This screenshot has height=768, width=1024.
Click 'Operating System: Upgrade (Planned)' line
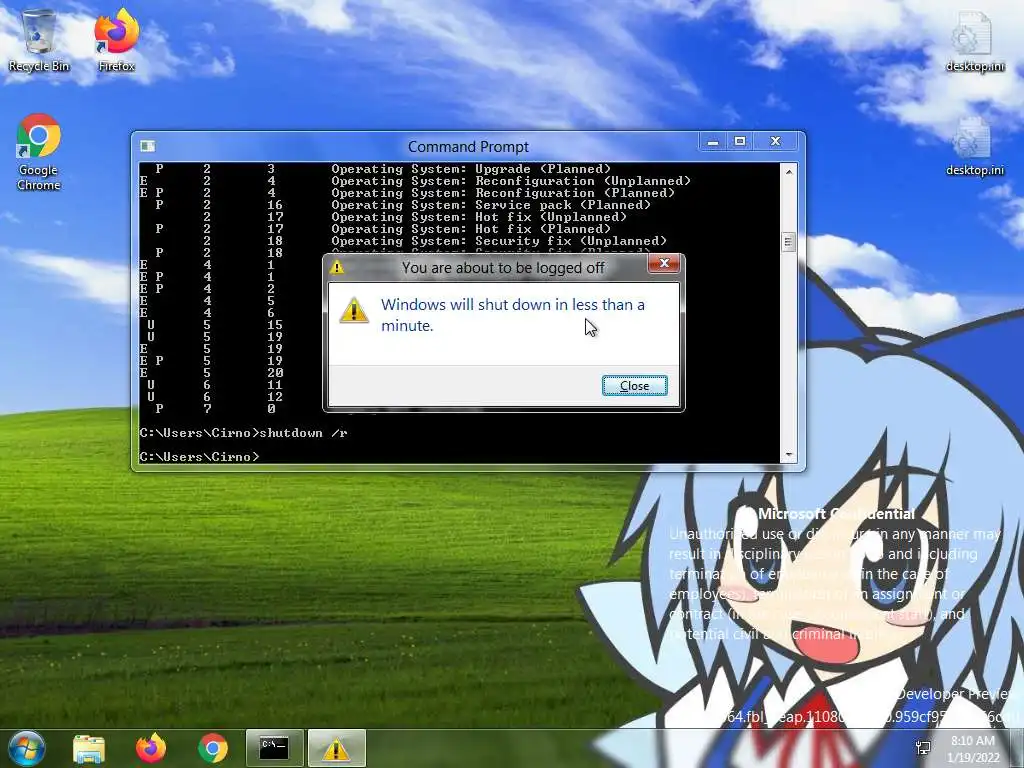471,169
